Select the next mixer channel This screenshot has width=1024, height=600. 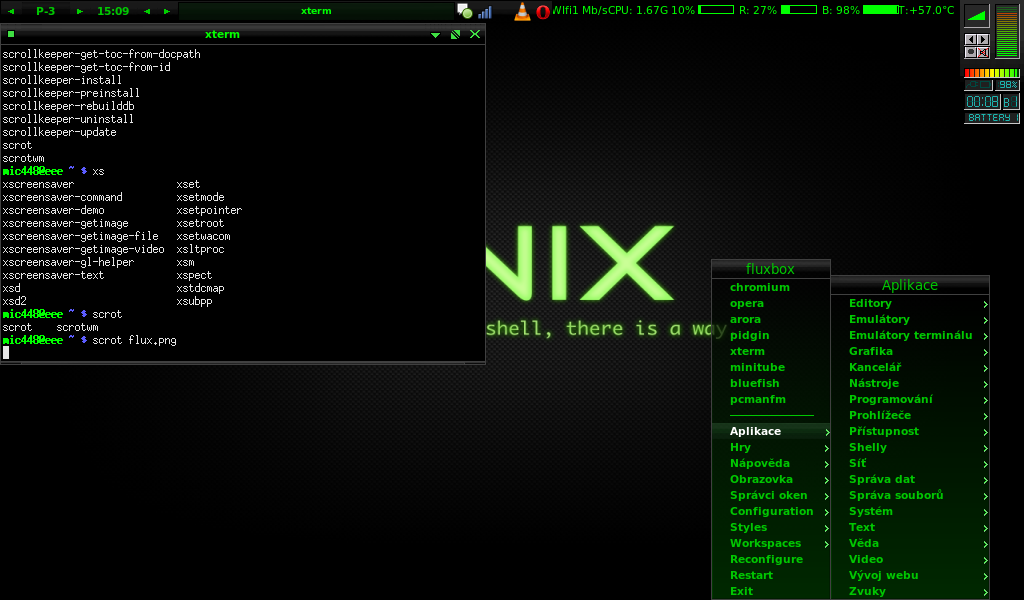(x=983, y=40)
